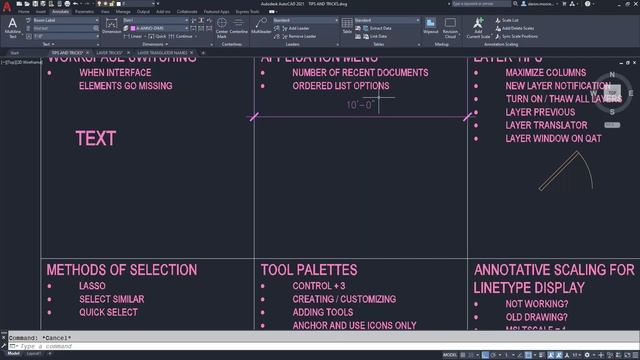Open the Manage ribbon tab
640x360 pixels.
pos(123,12)
